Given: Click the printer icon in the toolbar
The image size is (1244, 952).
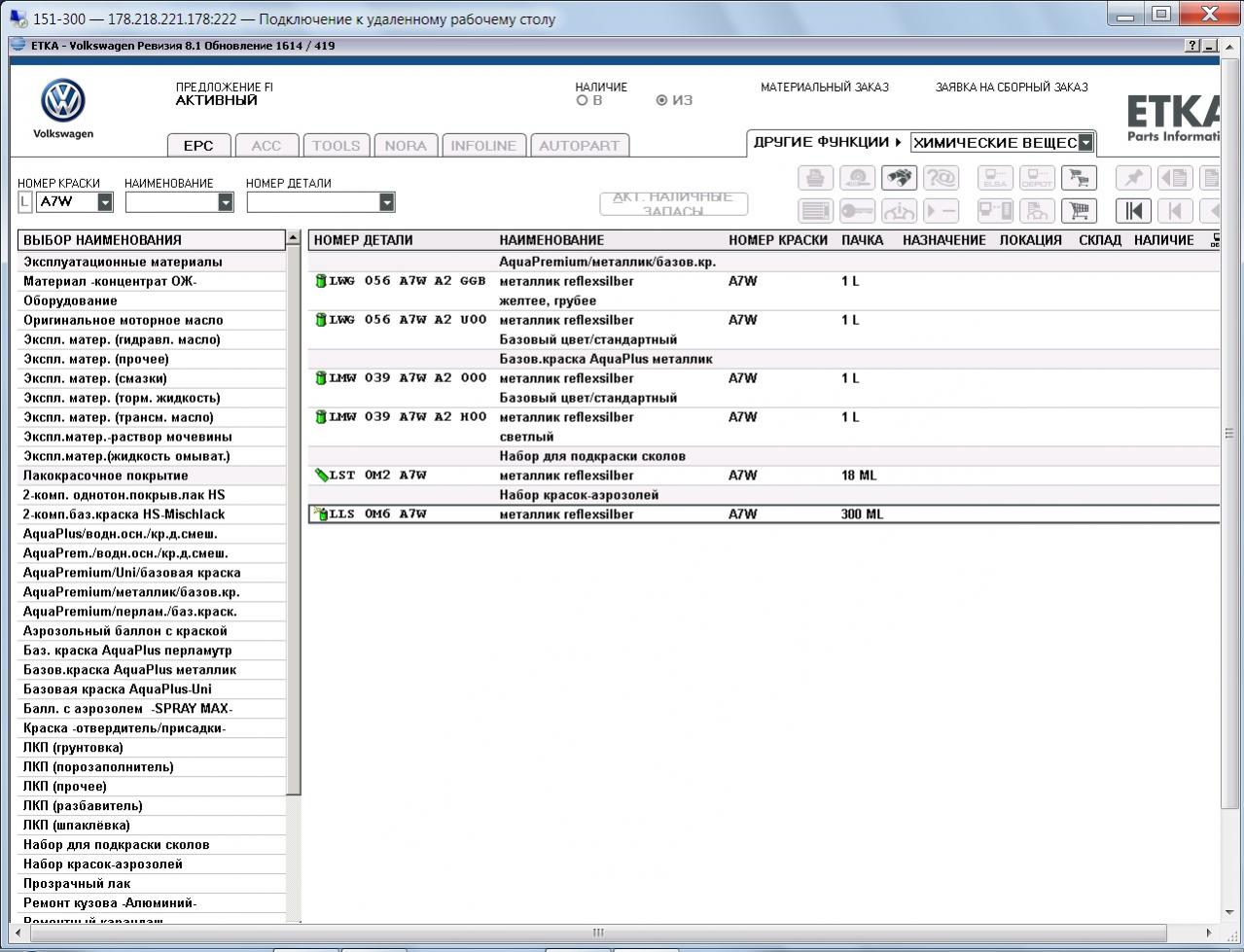Looking at the screenshot, I should coord(815,178).
